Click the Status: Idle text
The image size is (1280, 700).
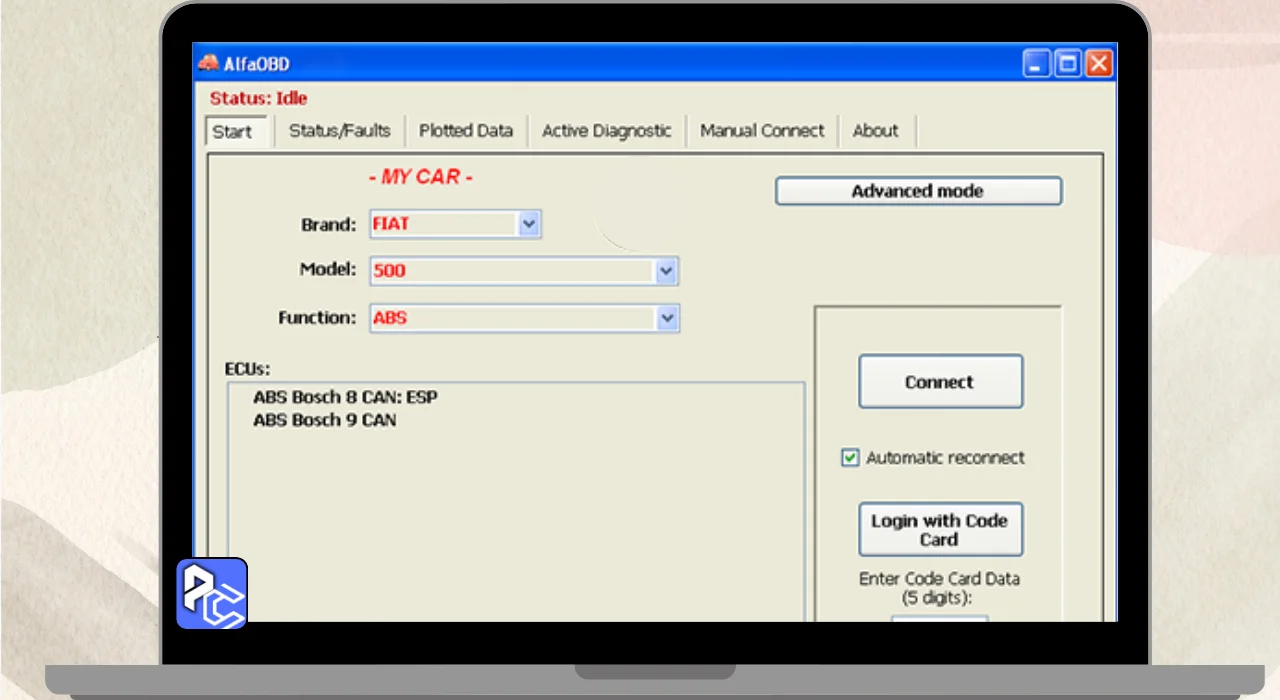[x=258, y=98]
